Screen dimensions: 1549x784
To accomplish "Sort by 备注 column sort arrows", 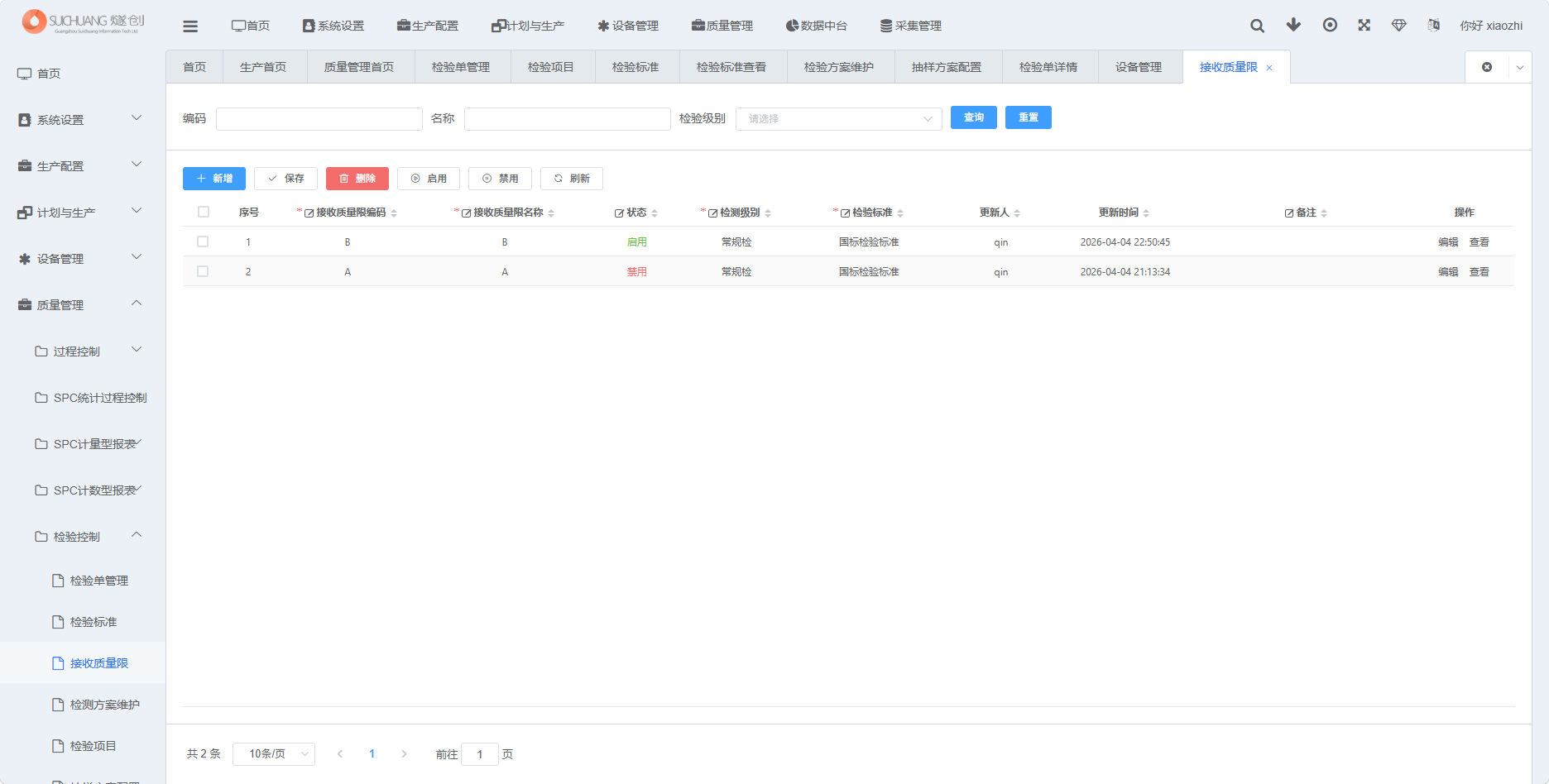I will pos(1324,213).
